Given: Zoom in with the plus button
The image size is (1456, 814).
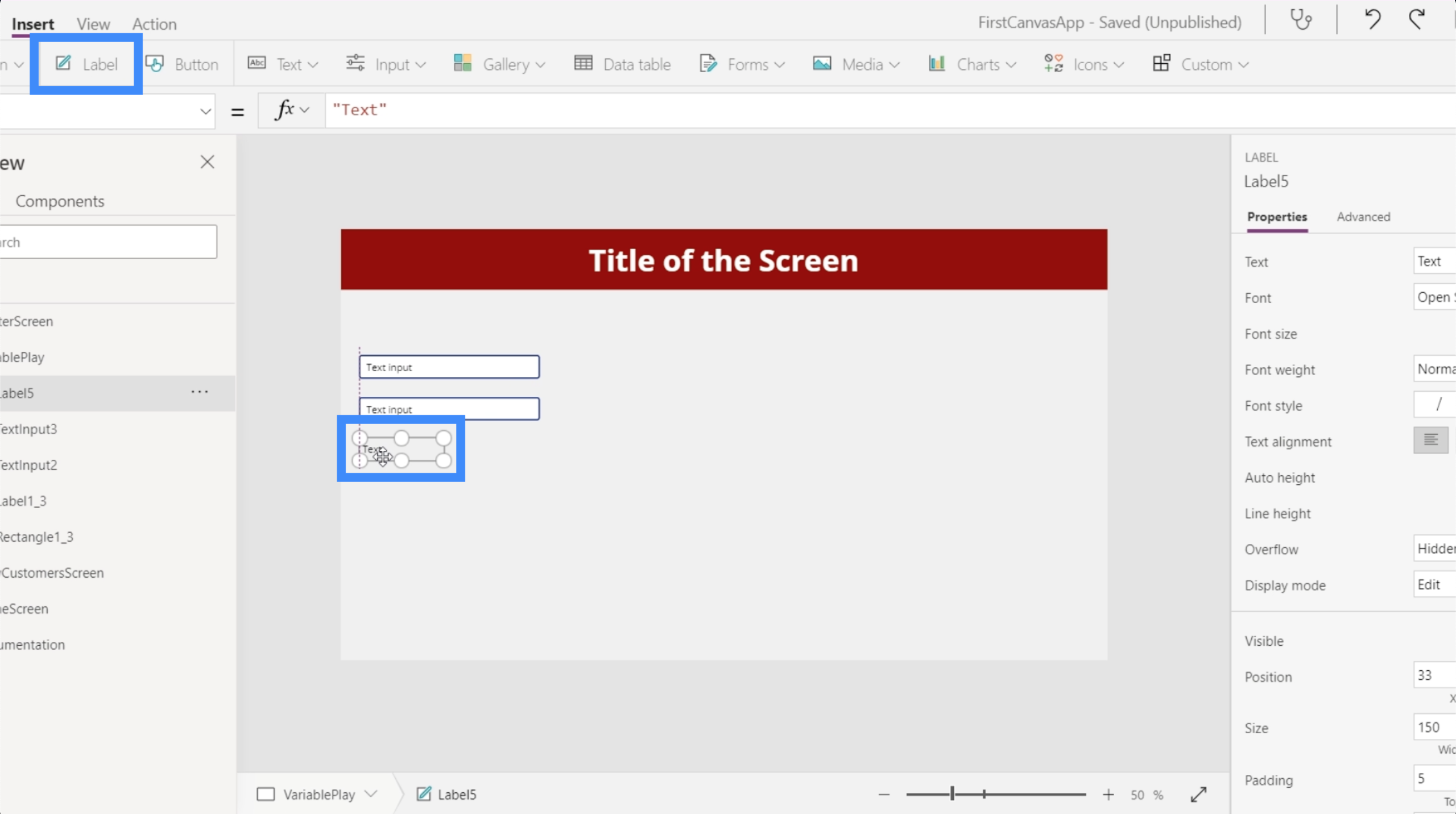Looking at the screenshot, I should 1108,794.
